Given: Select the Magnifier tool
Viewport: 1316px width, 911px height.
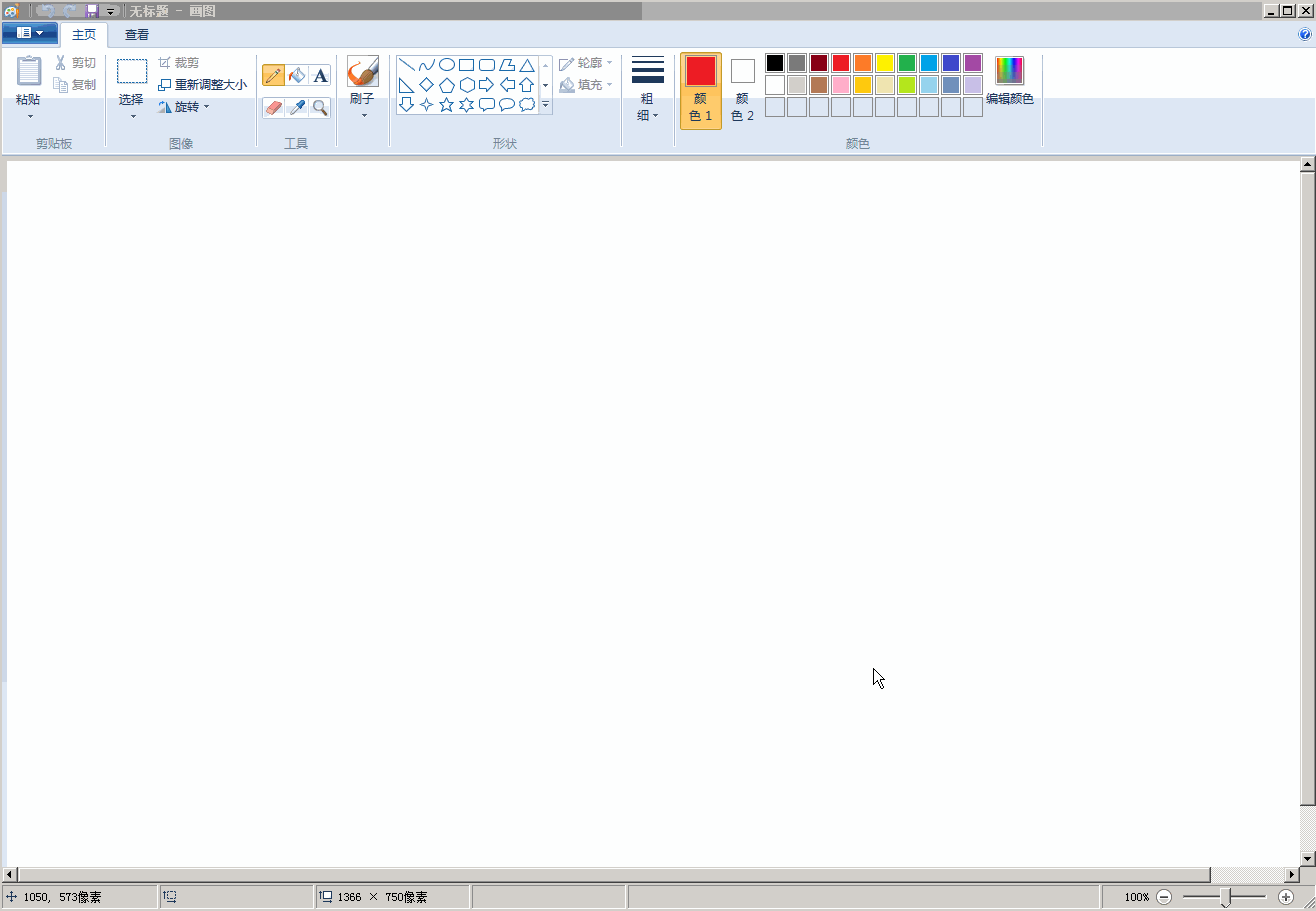Looking at the screenshot, I should [x=320, y=107].
